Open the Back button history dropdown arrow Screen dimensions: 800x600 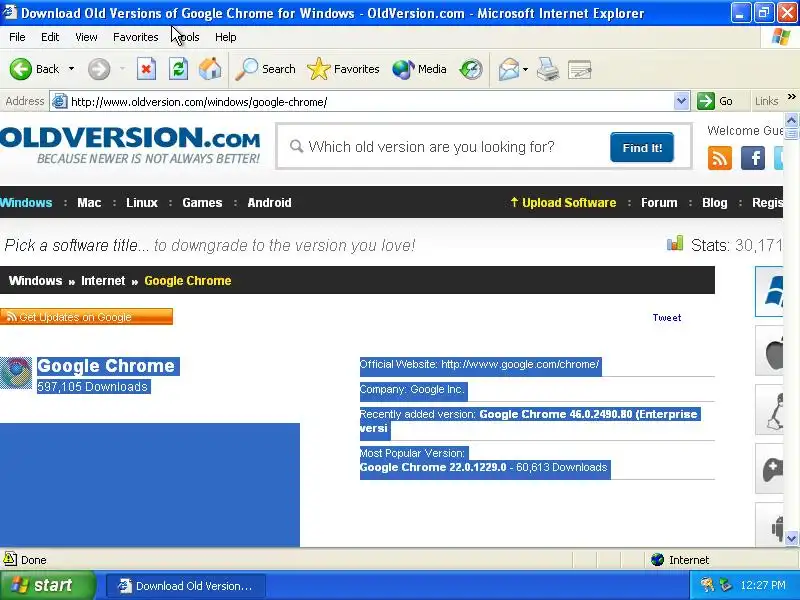[x=71, y=69]
